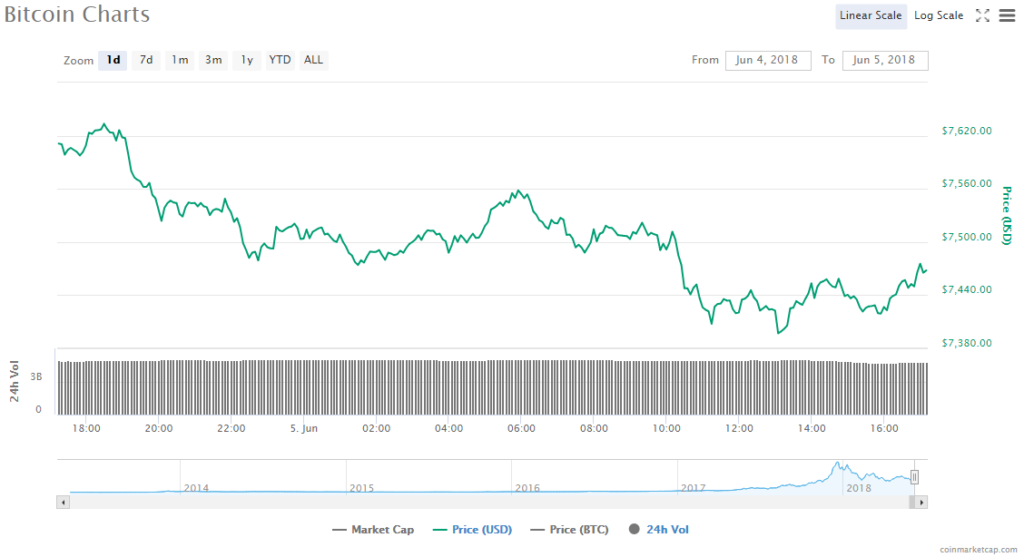Toggle fullscreen chart view icon

pyautogui.click(x=982, y=15)
